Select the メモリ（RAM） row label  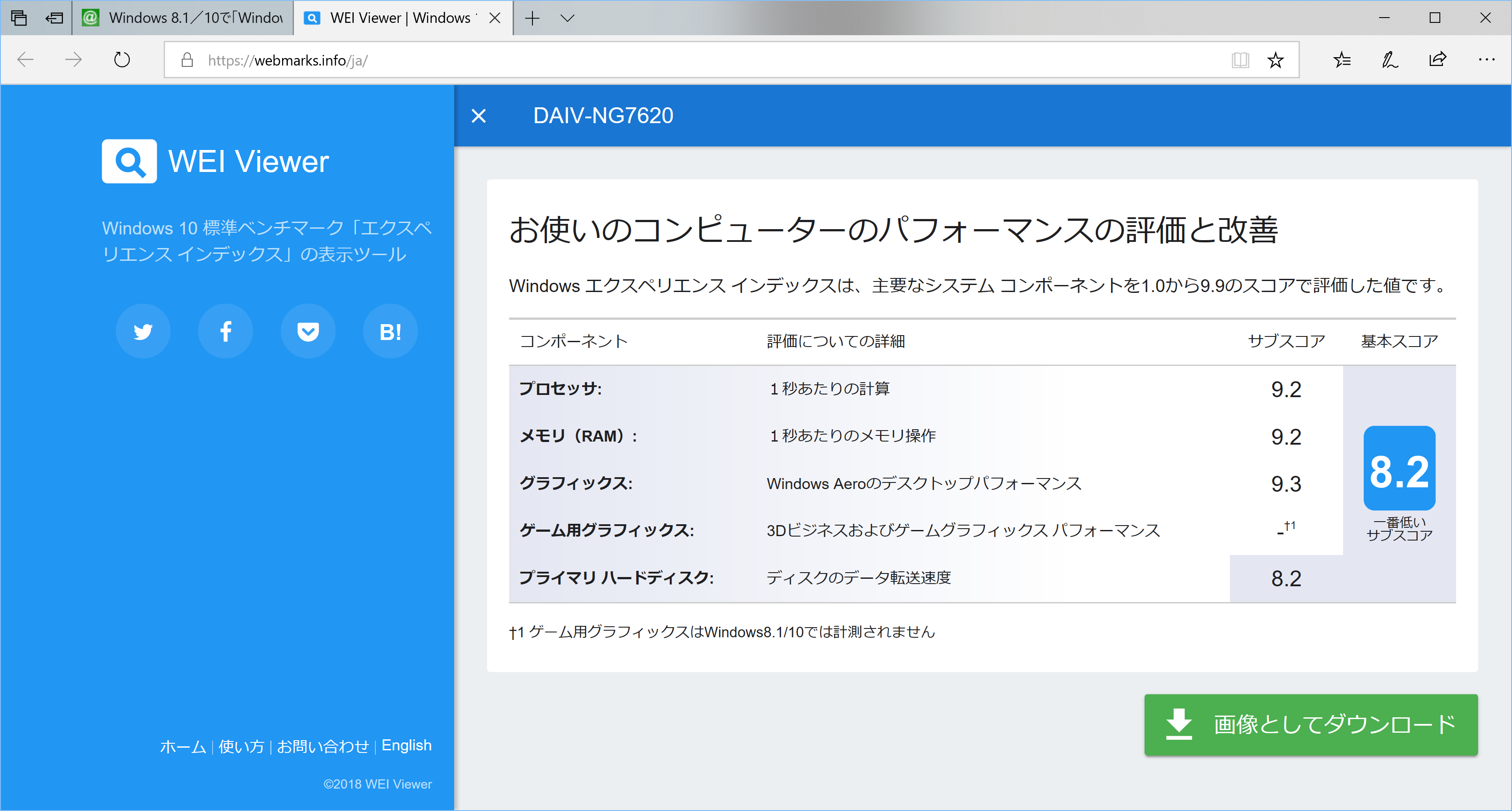[579, 436]
